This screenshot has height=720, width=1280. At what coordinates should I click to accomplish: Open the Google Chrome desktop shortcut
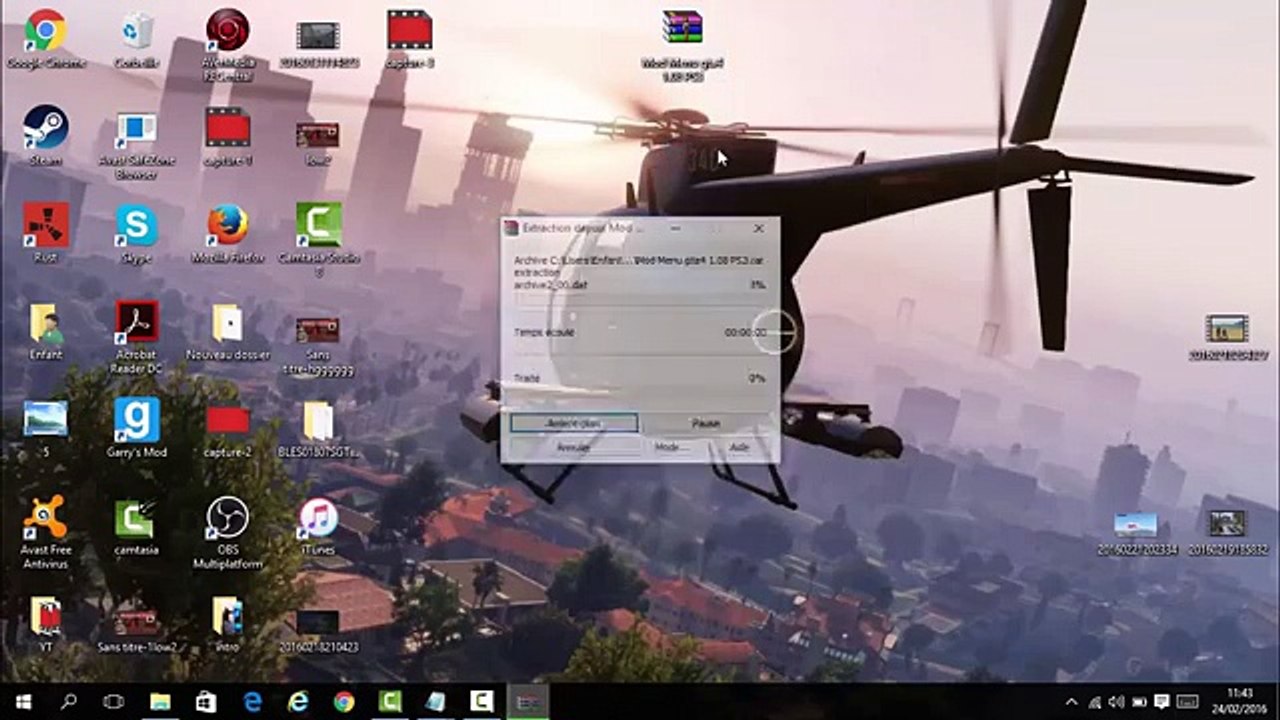coord(46,40)
